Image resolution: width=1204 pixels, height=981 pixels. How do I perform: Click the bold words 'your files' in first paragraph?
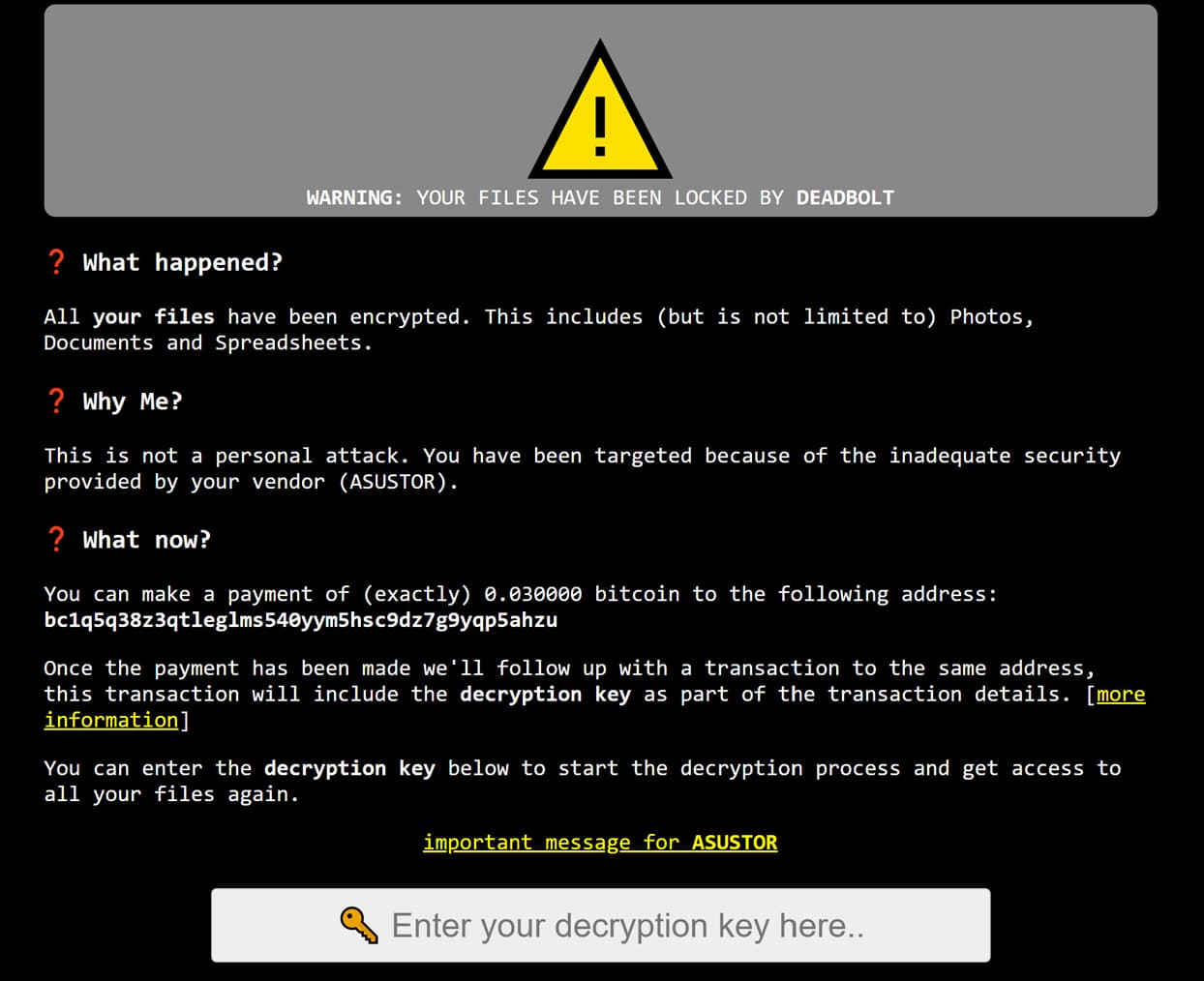153,316
